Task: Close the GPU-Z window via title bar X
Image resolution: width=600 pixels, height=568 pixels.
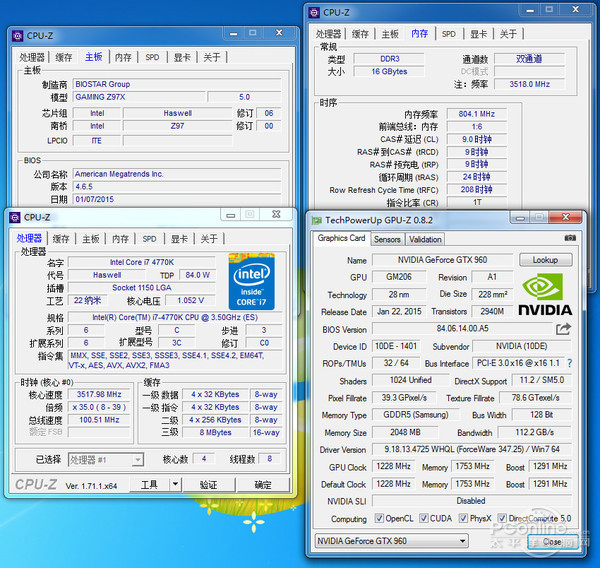Action: (x=566, y=217)
